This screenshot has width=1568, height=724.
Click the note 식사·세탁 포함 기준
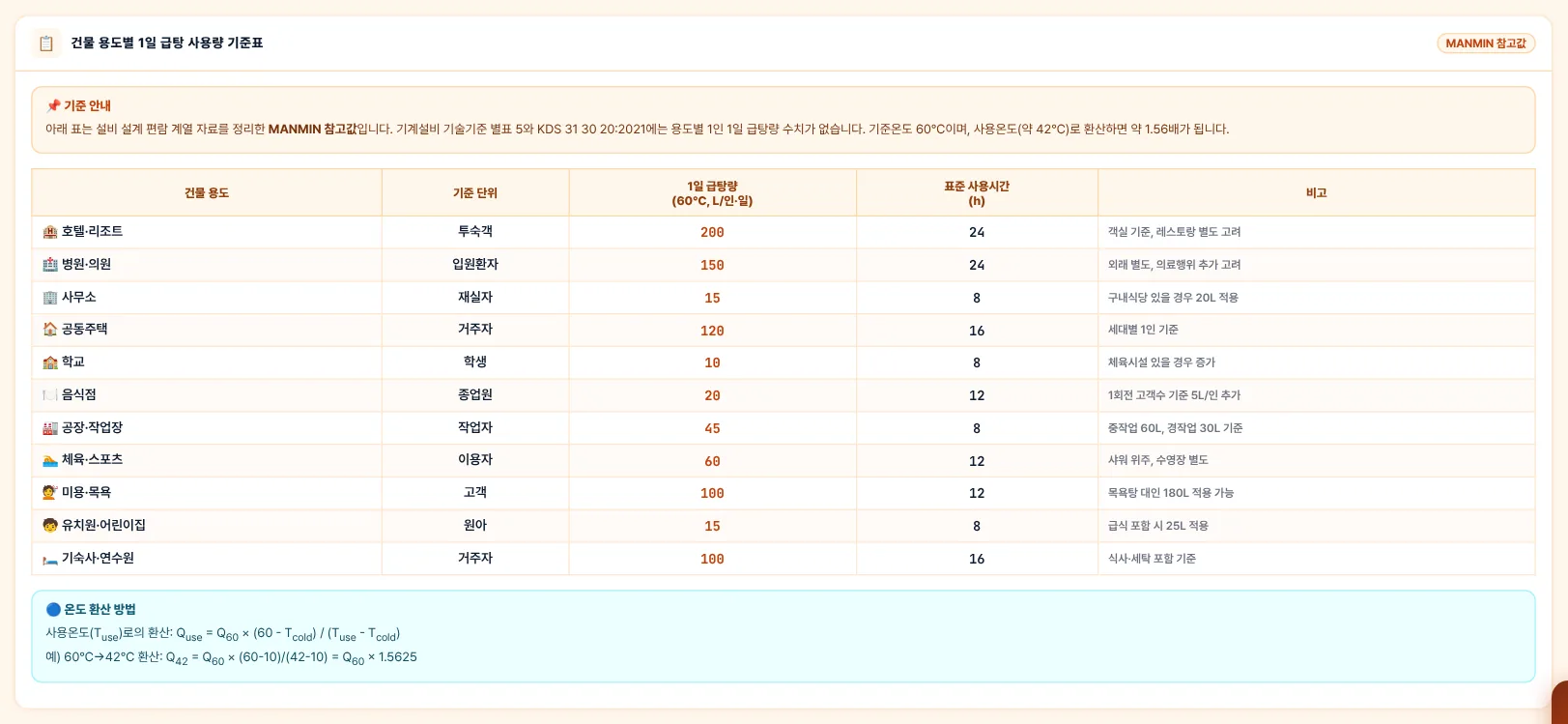(x=1152, y=559)
